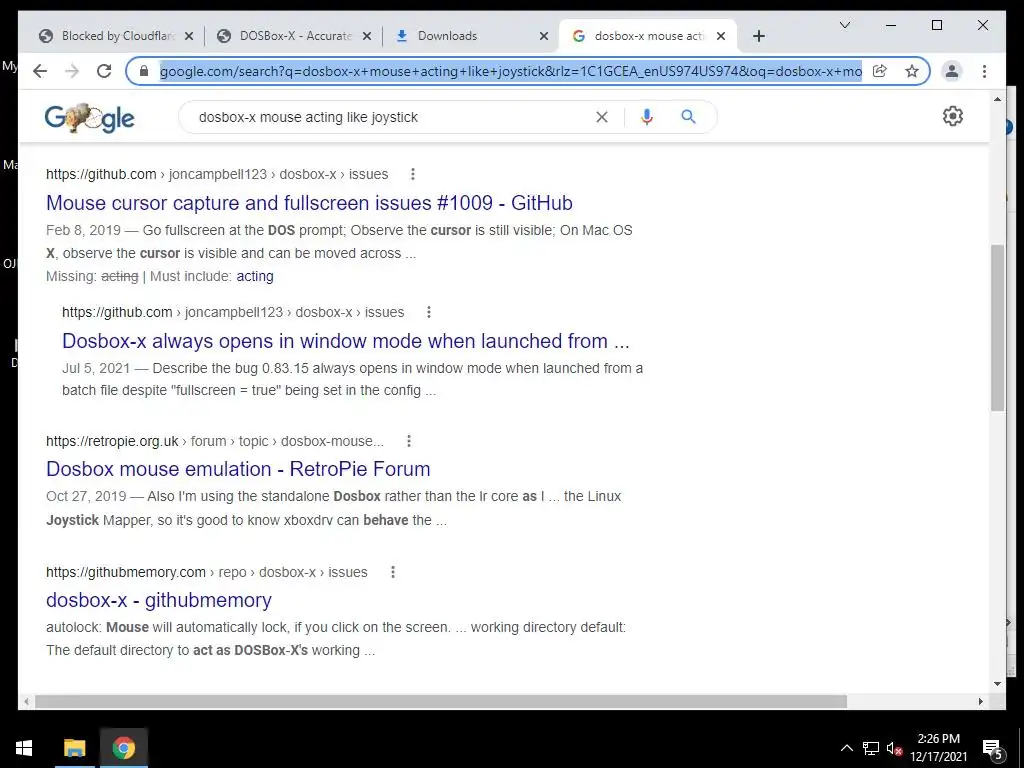Open the Chrome profile menu
This screenshot has height=768, width=1024.
coord(952,71)
